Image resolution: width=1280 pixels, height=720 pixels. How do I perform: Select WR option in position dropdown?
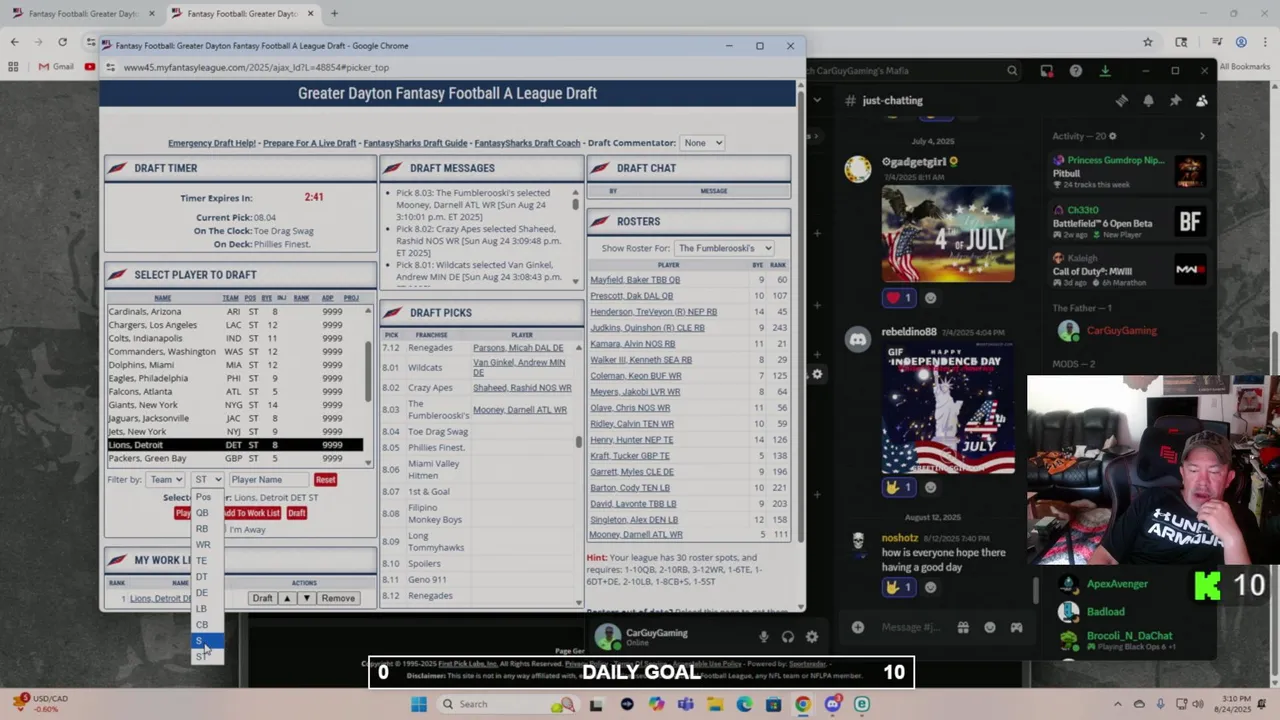tap(203, 545)
